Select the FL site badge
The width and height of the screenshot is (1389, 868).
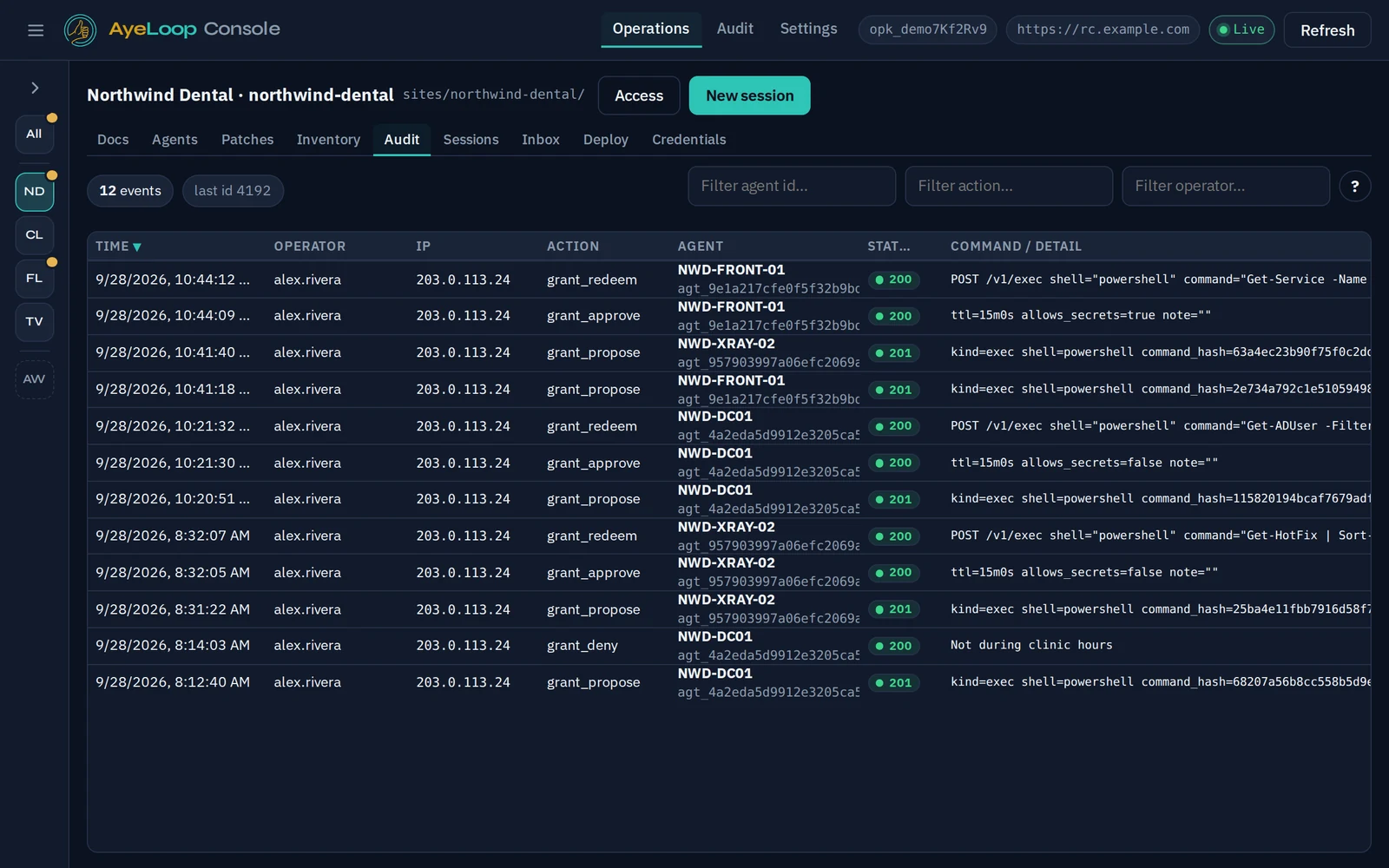click(35, 279)
